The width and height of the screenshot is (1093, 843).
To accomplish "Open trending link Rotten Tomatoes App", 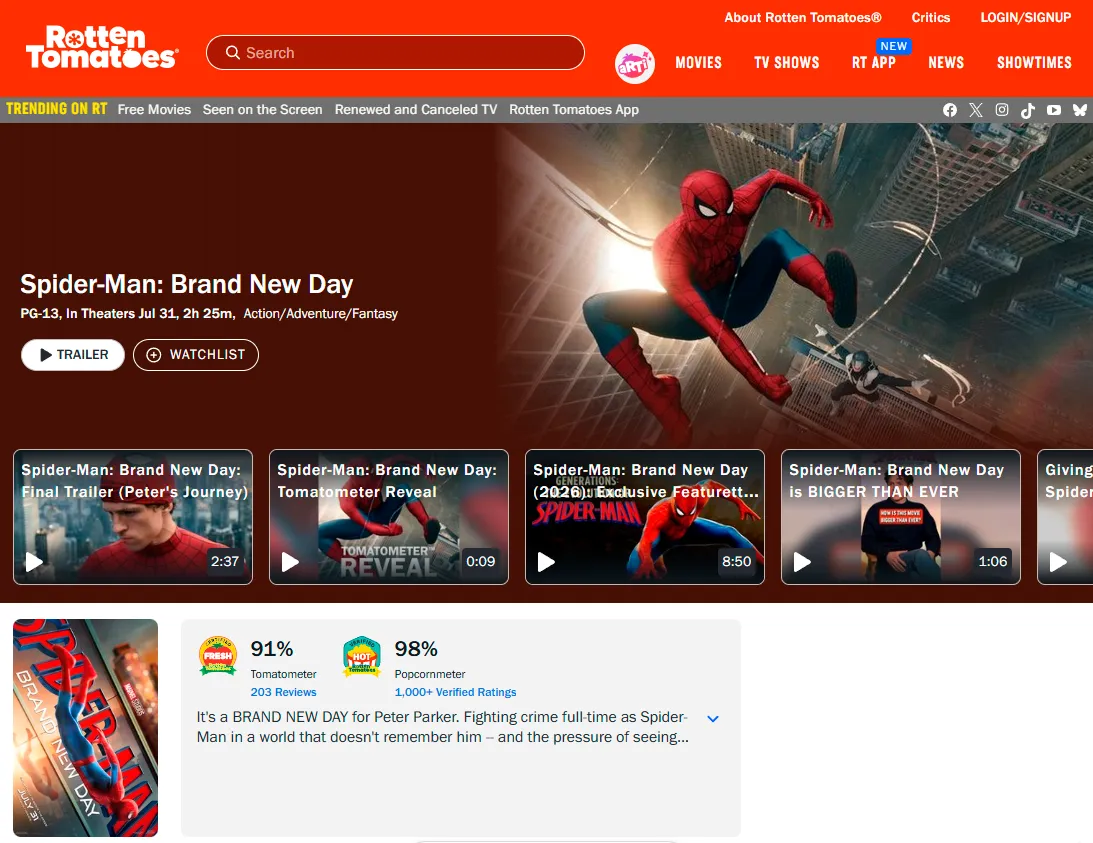I will tap(574, 109).
